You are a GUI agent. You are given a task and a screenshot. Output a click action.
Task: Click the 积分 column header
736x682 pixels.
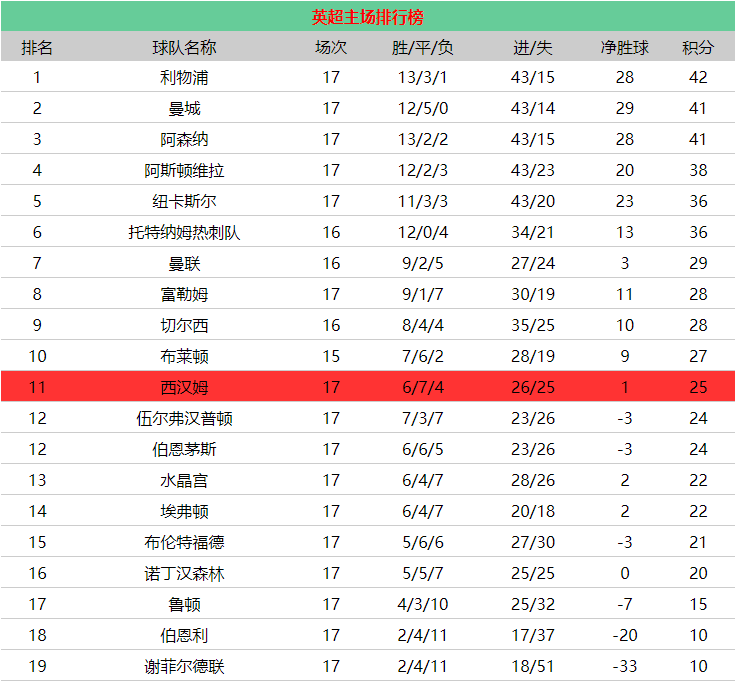[x=698, y=47]
